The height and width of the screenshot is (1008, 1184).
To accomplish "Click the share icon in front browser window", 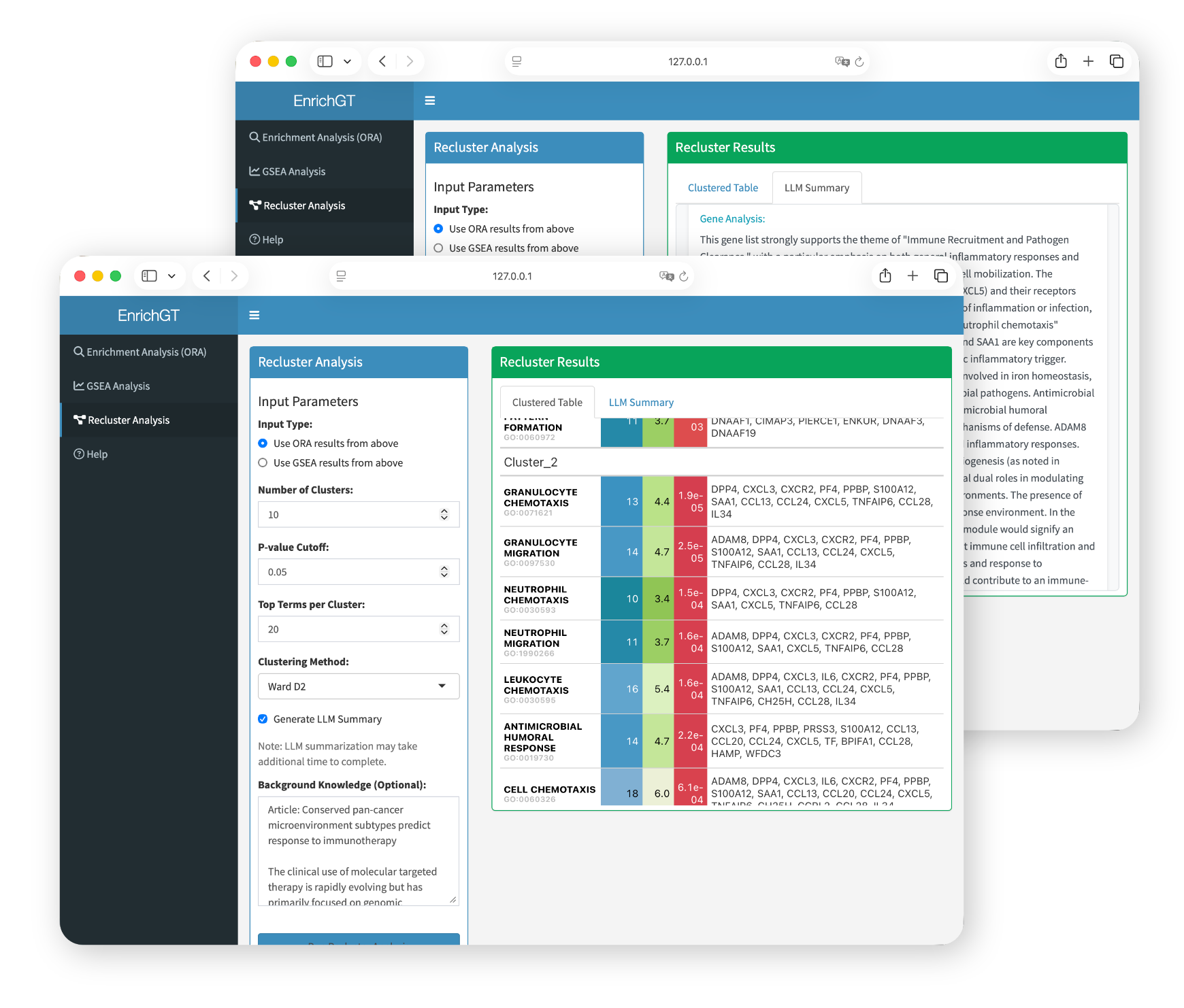I will pos(885,275).
